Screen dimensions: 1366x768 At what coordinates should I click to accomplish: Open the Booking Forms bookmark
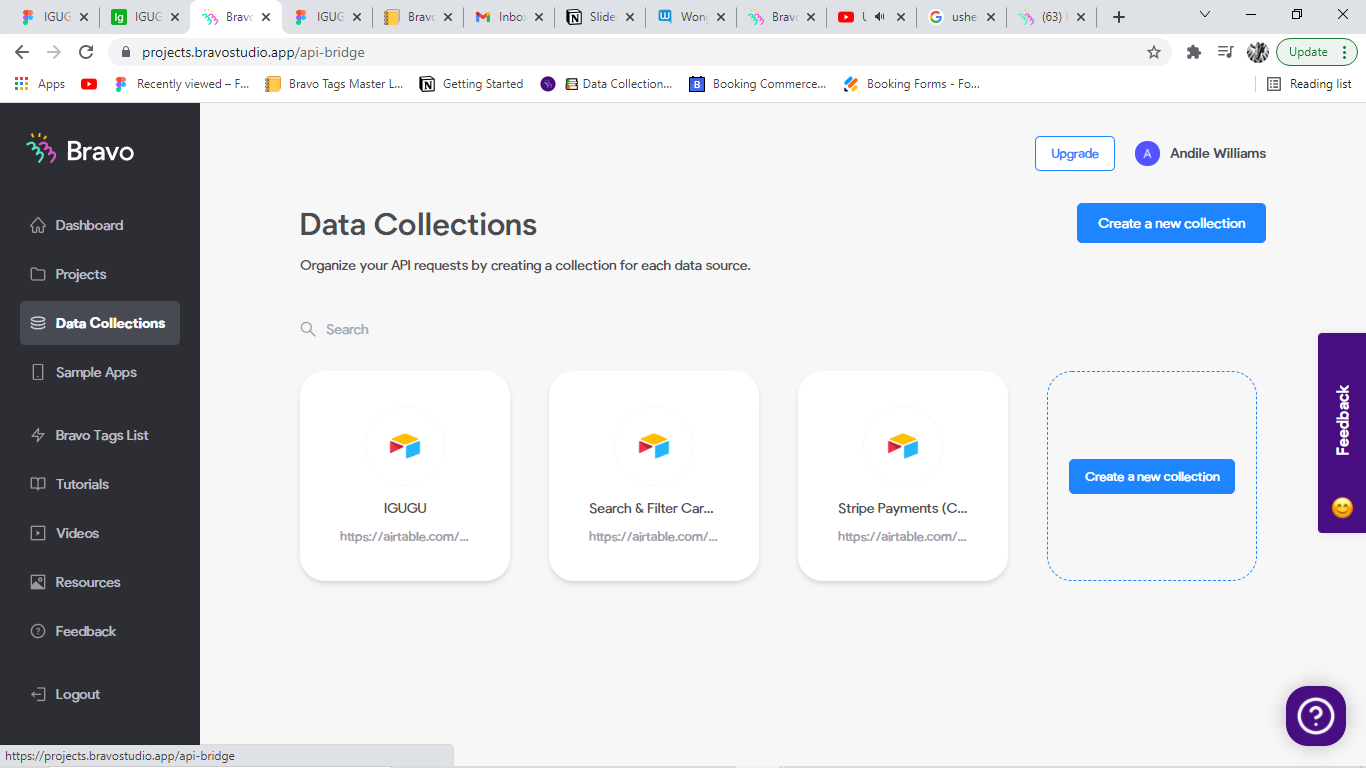pyautogui.click(x=912, y=84)
